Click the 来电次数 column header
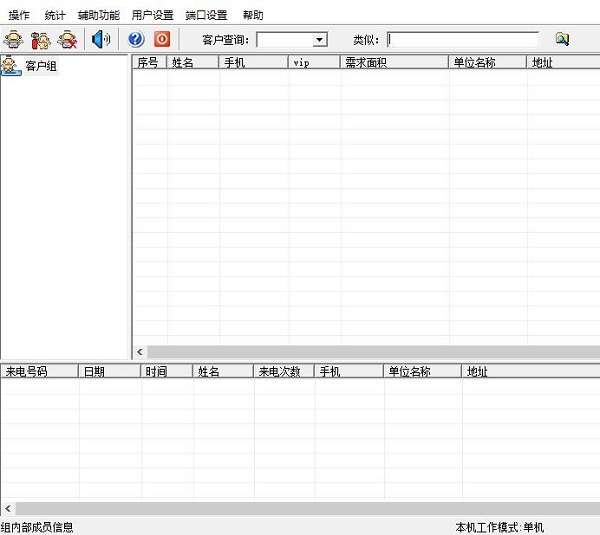The width and height of the screenshot is (600, 535). tap(284, 371)
